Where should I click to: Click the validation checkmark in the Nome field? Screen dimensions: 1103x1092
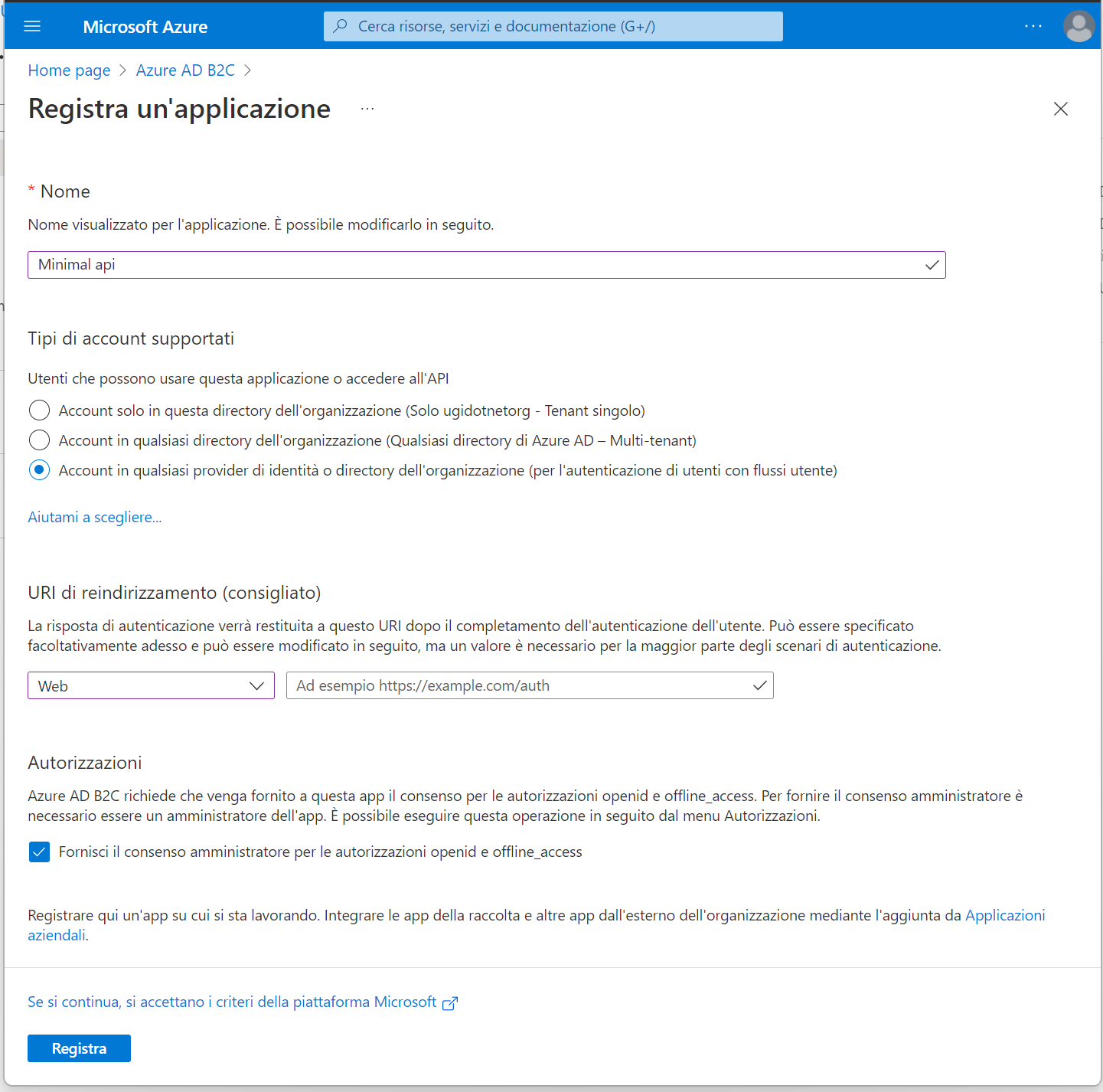click(x=932, y=265)
